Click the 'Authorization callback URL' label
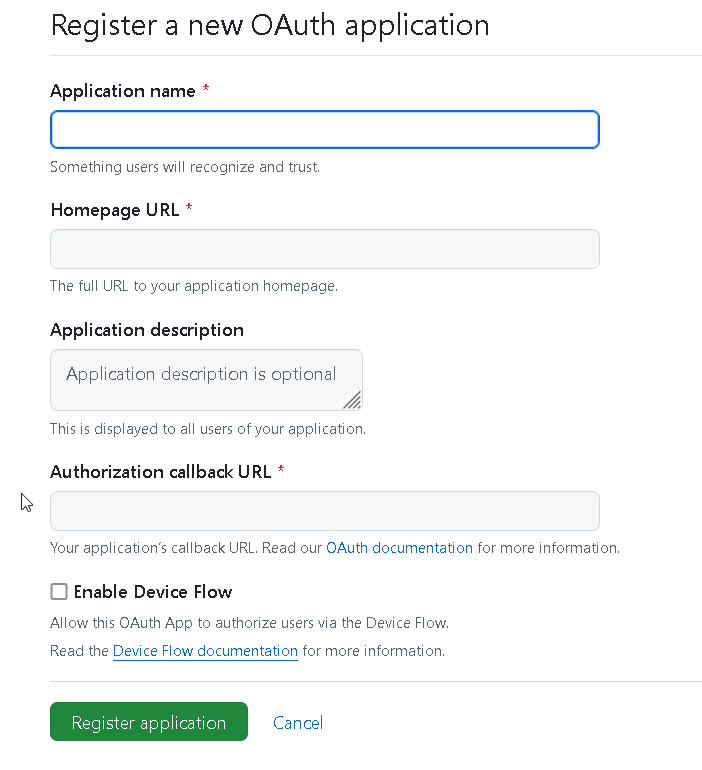 [x=161, y=472]
